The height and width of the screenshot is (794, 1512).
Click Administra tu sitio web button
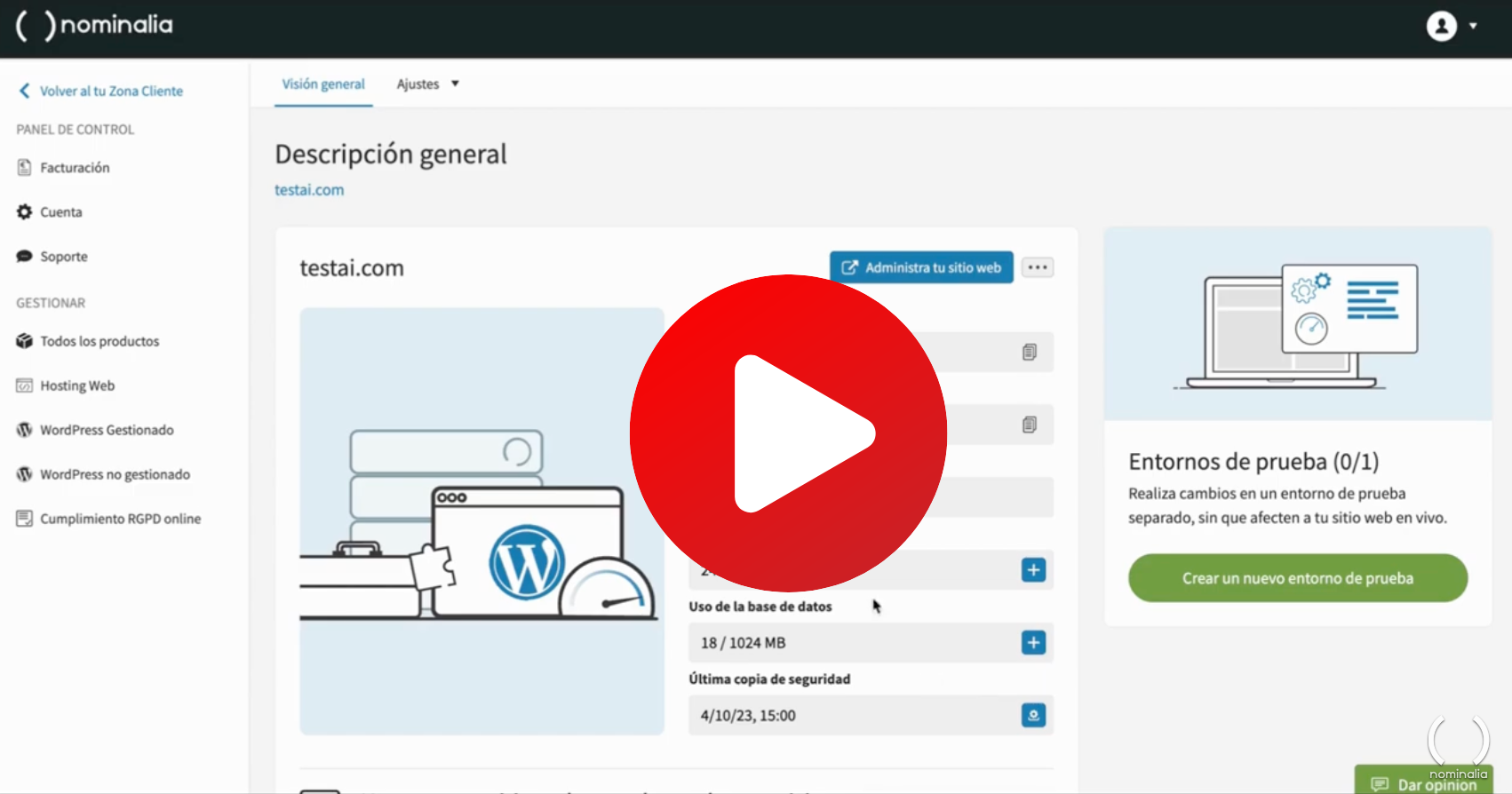[921, 267]
